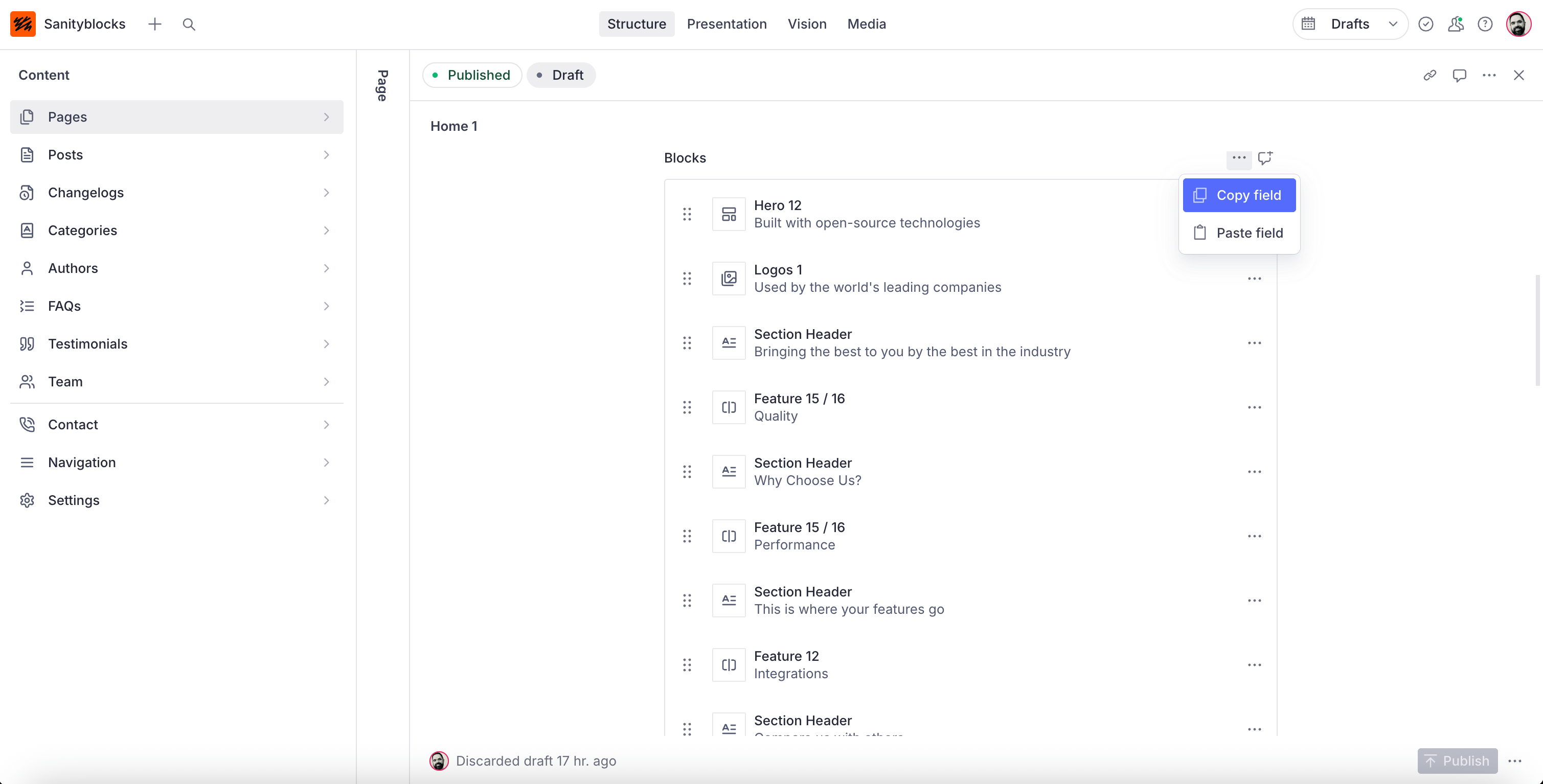Expand the Posts list item
Viewport: 1543px width, 784px height.
pyautogui.click(x=177, y=155)
